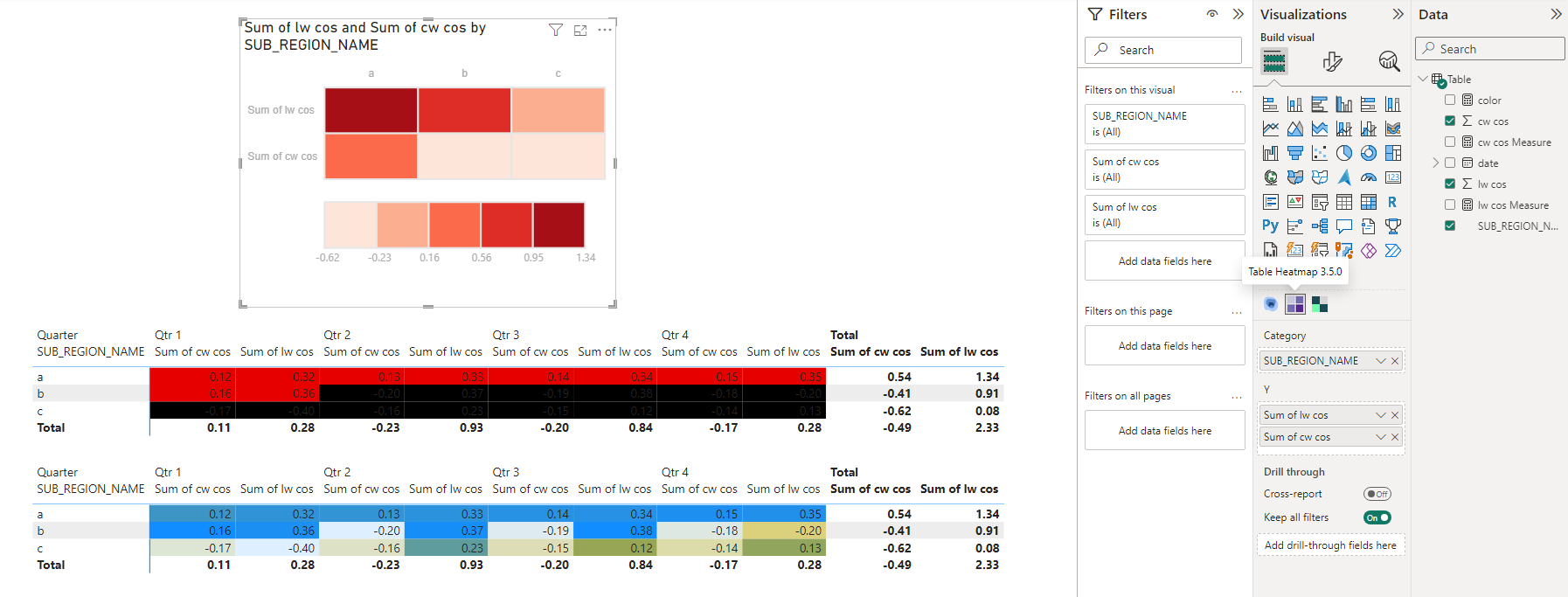Select the KPI visual
The image size is (1568, 597).
1295,202
